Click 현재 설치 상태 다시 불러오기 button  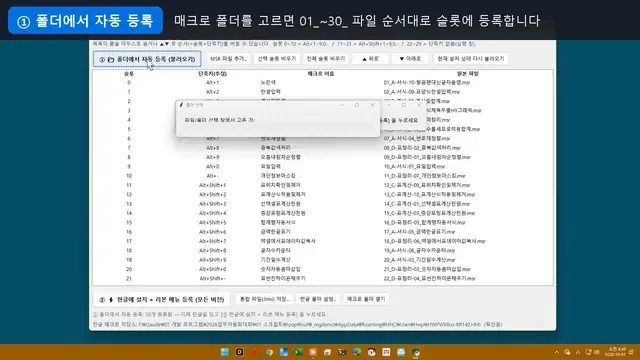[471, 59]
